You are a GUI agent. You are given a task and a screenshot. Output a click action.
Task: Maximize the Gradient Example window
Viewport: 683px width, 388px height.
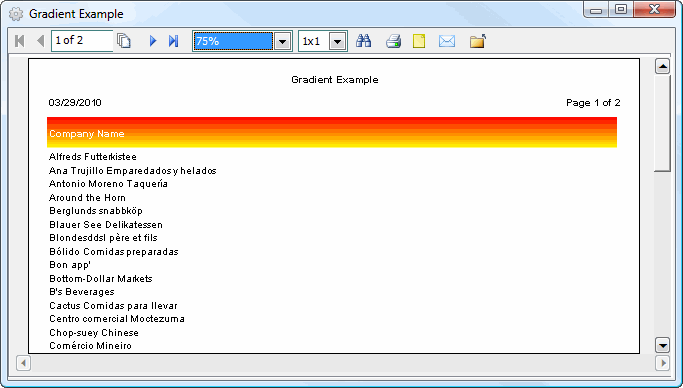coord(621,10)
